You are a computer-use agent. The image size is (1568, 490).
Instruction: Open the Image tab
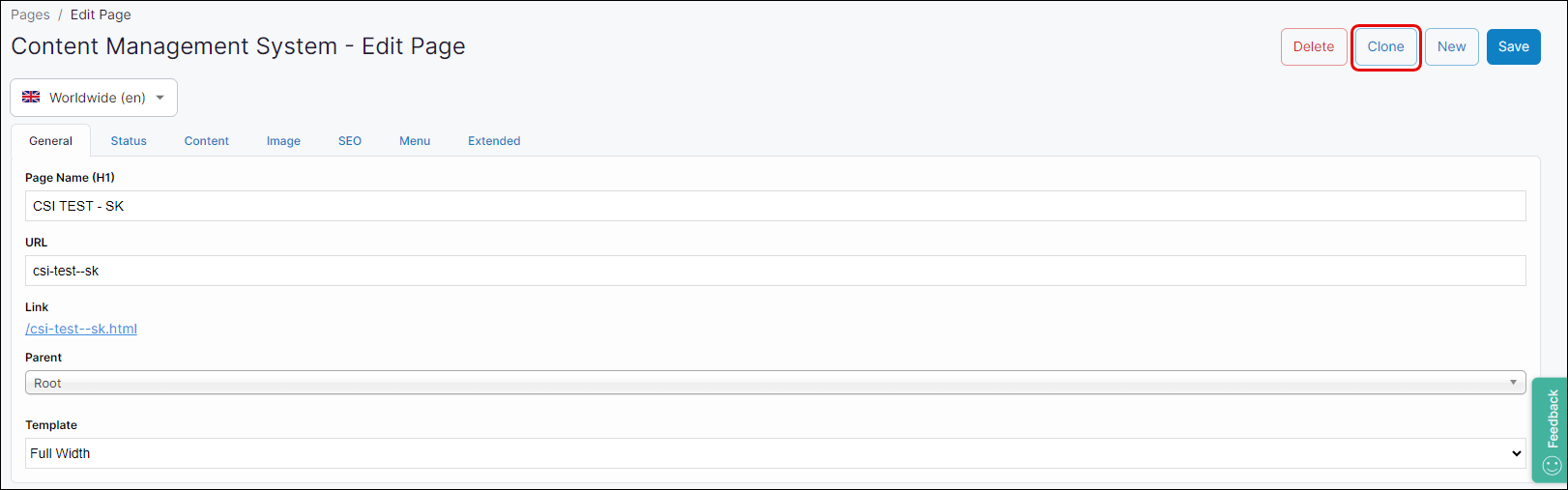283,141
